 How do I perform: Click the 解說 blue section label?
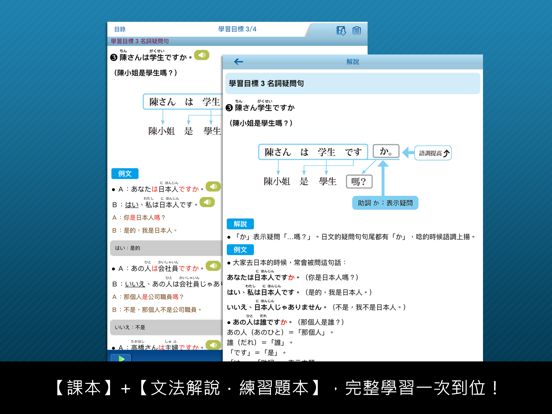click(240, 224)
